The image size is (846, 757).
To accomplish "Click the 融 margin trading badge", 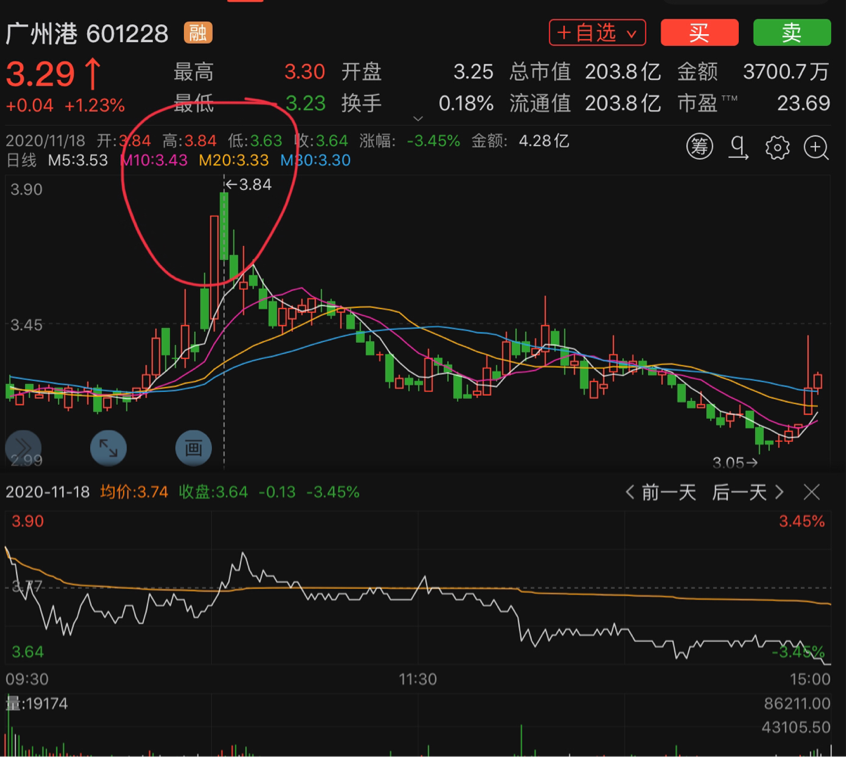I will [198, 33].
